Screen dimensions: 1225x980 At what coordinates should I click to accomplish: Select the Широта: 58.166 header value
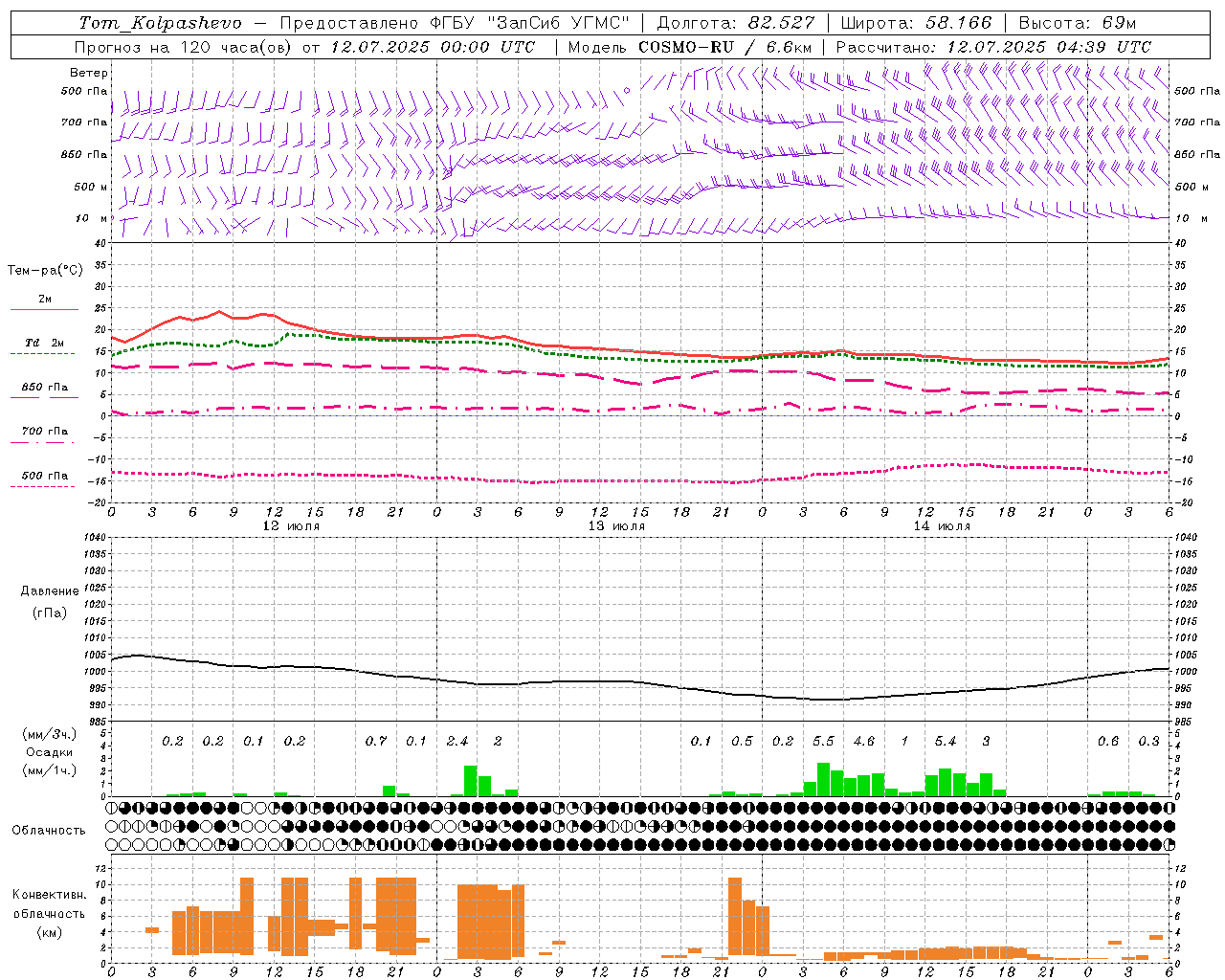point(916,23)
